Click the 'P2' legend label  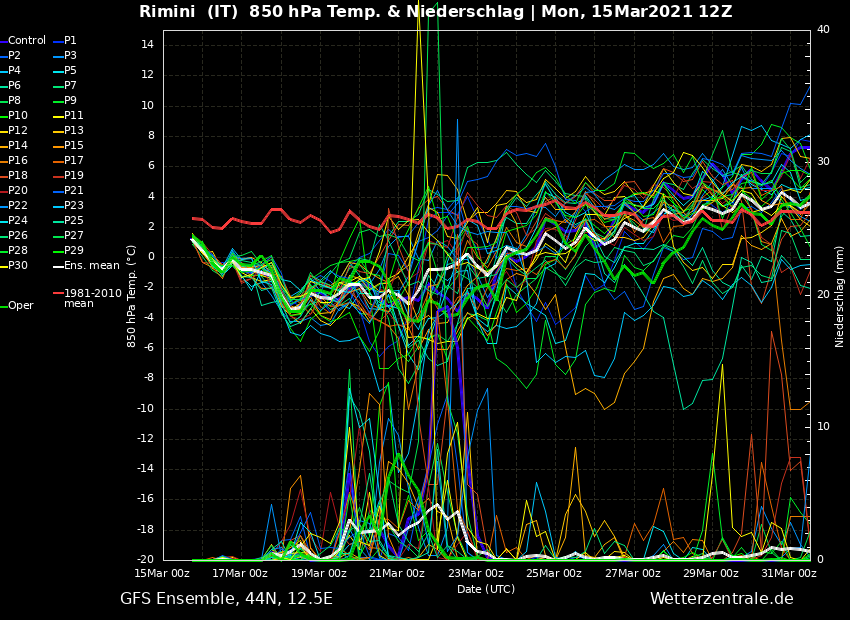[14, 55]
